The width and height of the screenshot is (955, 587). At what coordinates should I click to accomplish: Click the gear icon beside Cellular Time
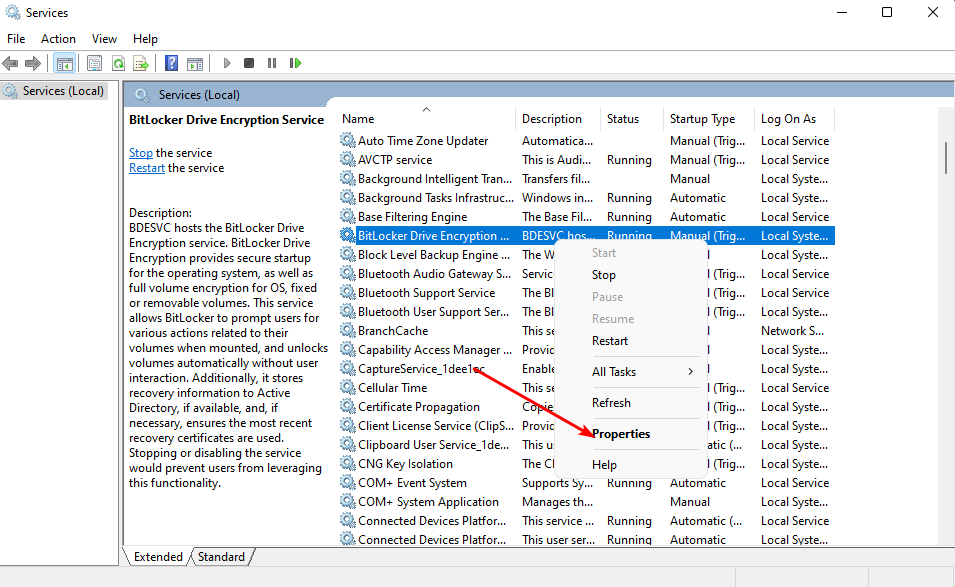348,388
